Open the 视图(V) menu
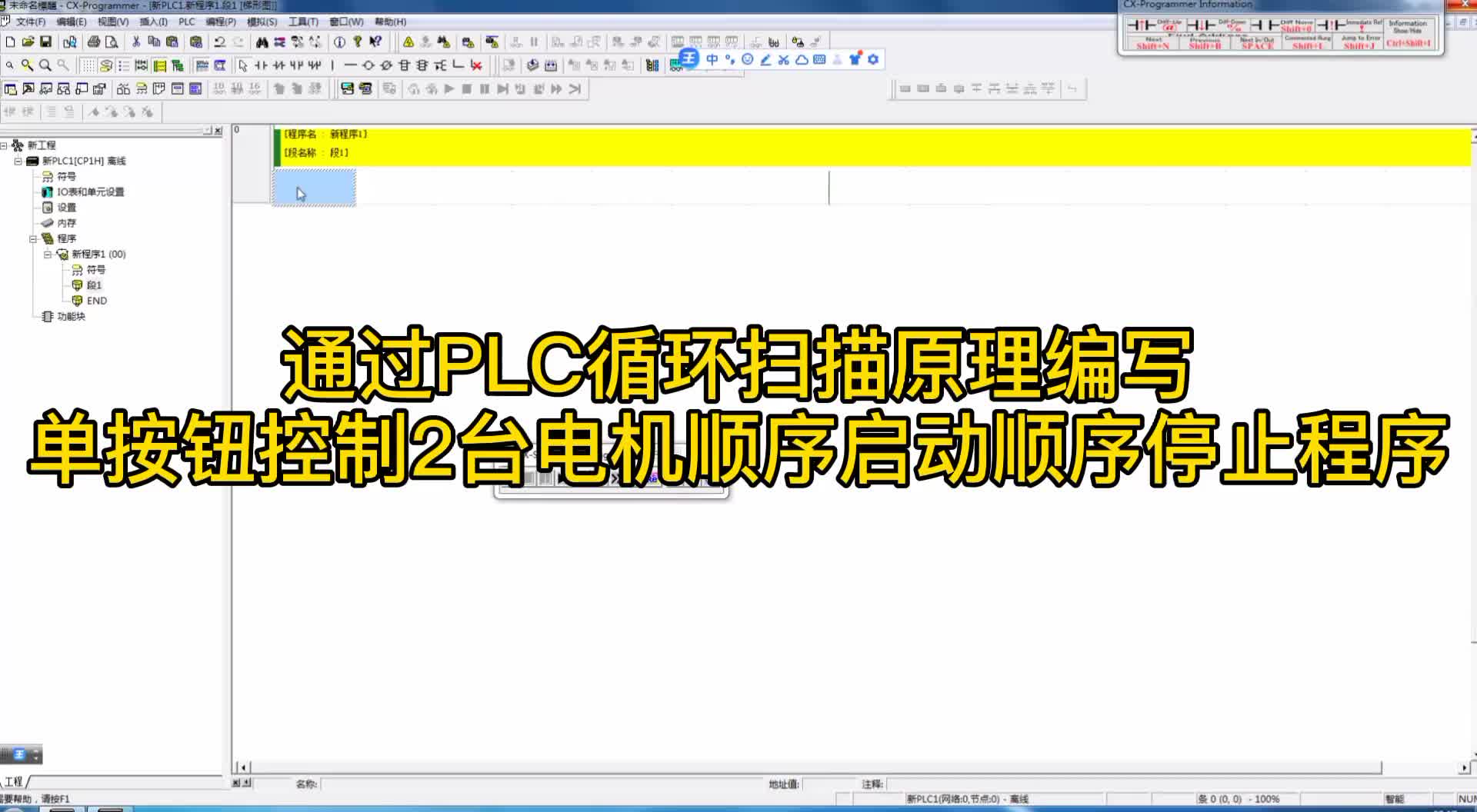Viewport: 1477px width, 812px height. [113, 22]
